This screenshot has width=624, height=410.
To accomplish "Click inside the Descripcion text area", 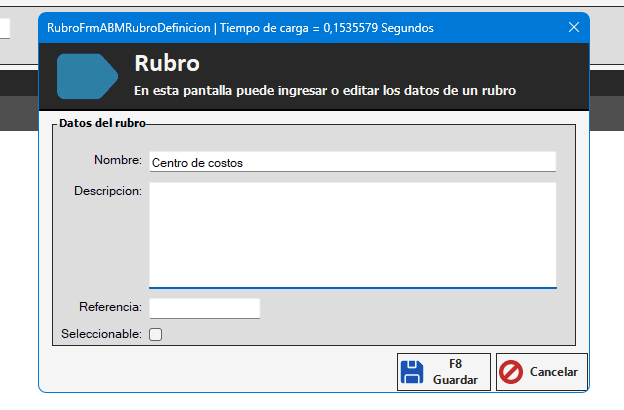I will [x=352, y=234].
